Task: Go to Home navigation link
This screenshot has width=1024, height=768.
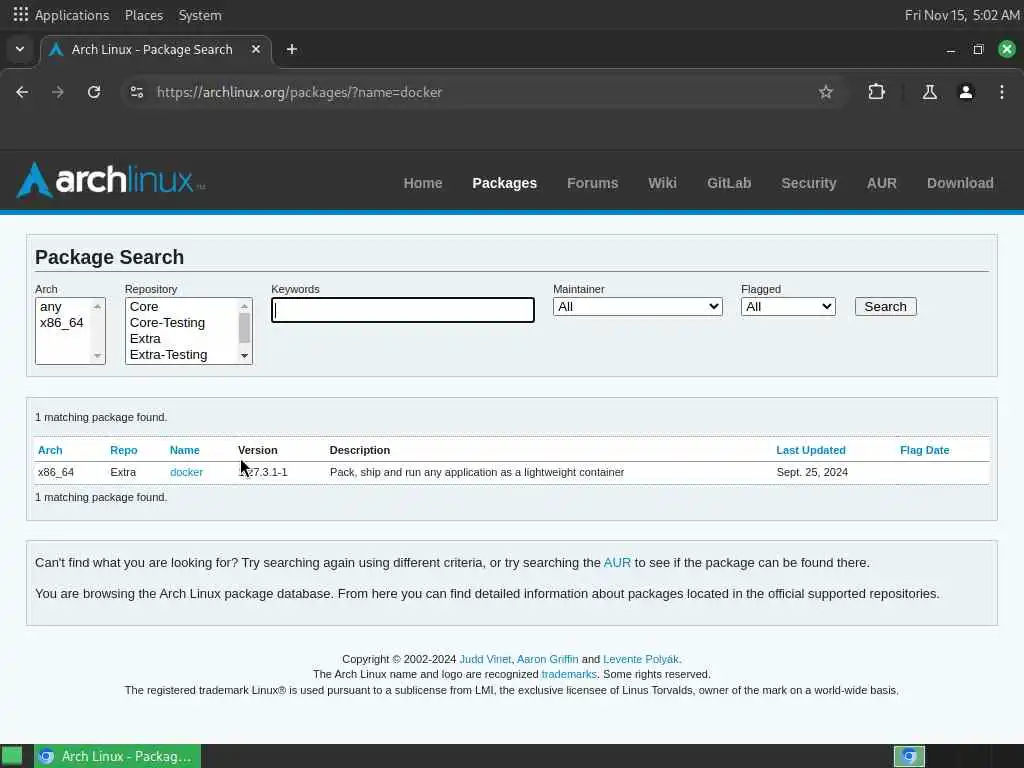Action: [x=423, y=184]
